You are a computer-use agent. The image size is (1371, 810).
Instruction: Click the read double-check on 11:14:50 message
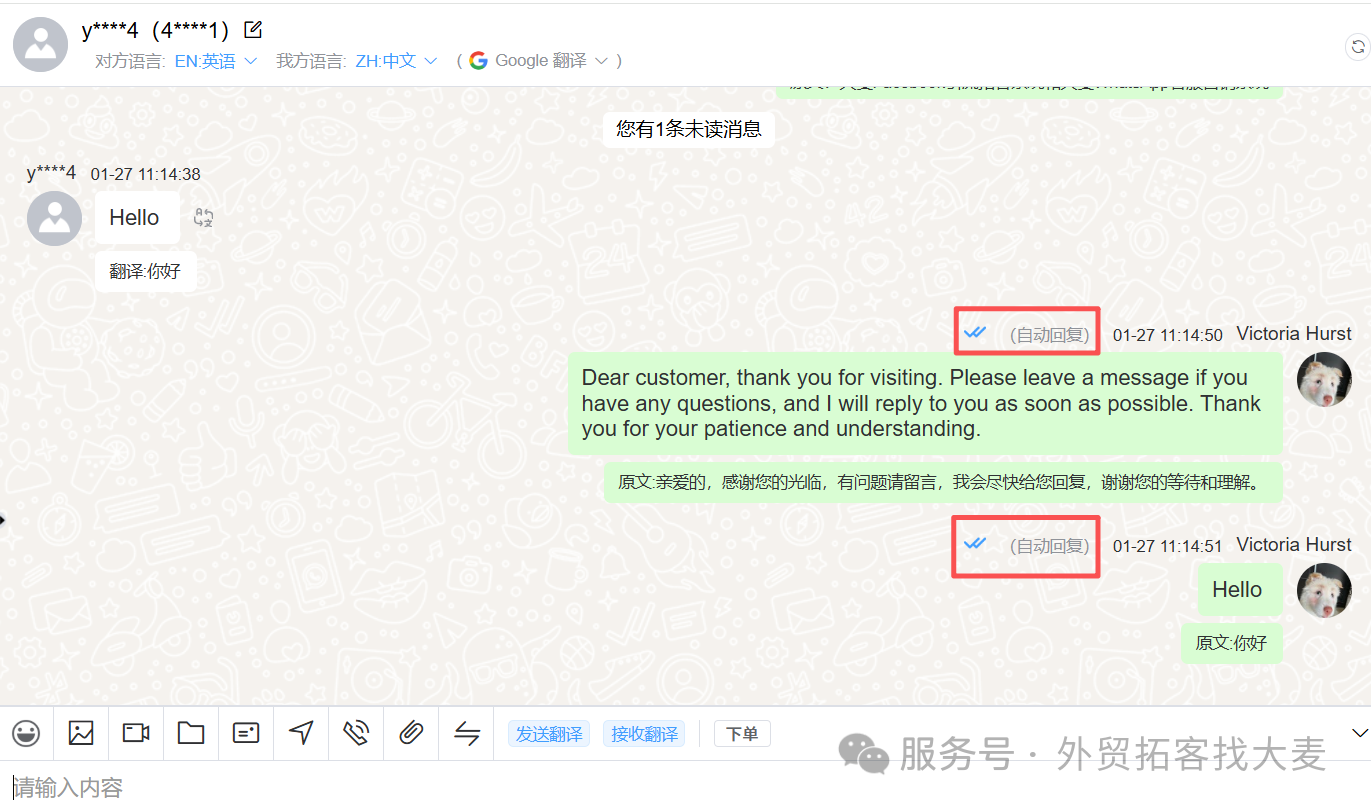click(975, 333)
